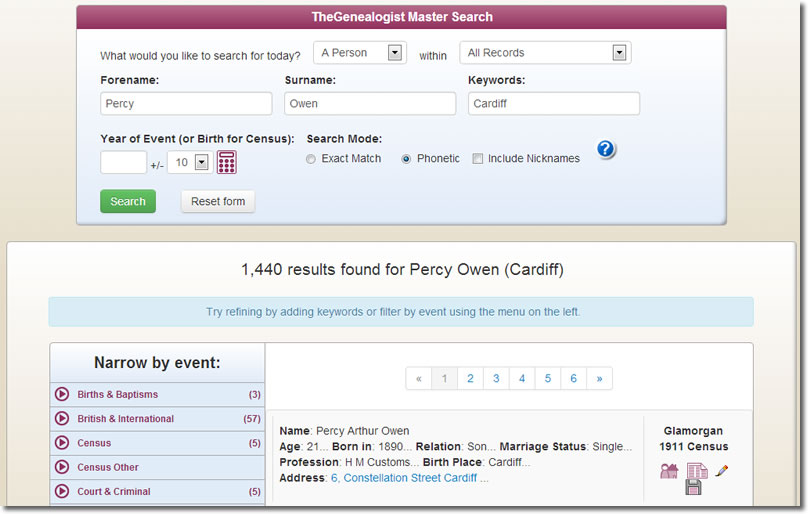Filter results by the Census link

coord(94,443)
